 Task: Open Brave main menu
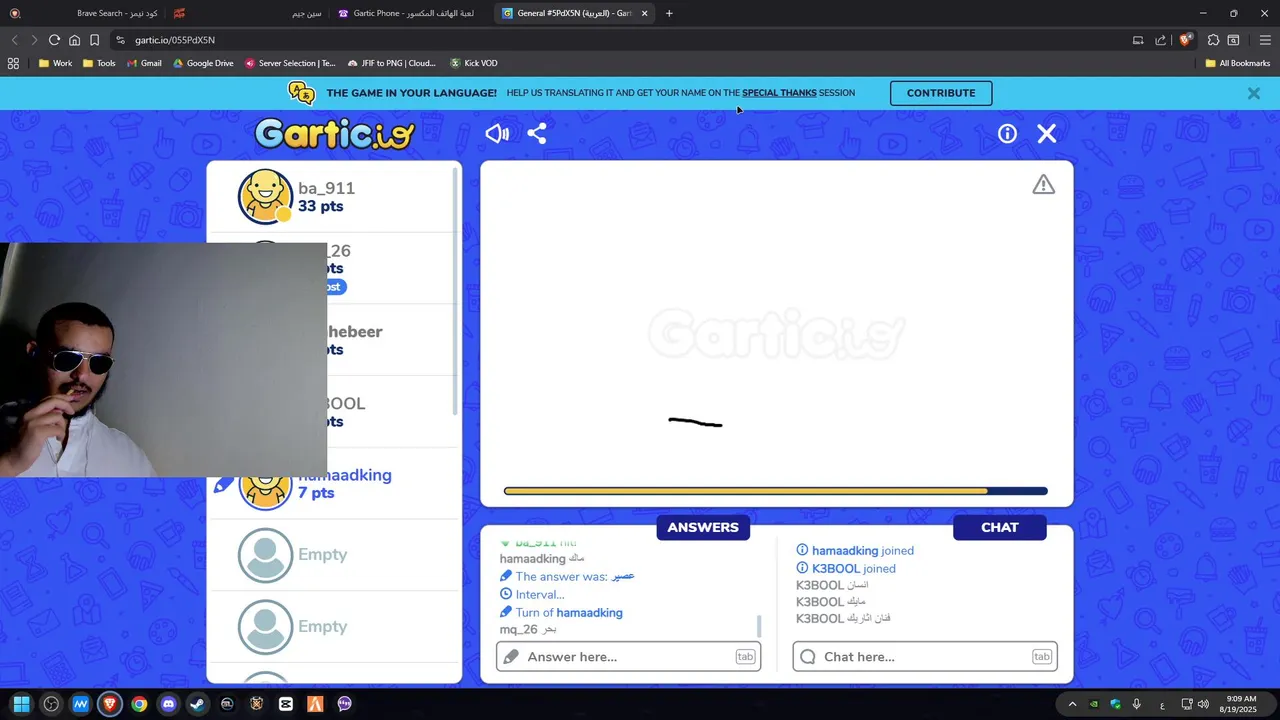(1265, 40)
